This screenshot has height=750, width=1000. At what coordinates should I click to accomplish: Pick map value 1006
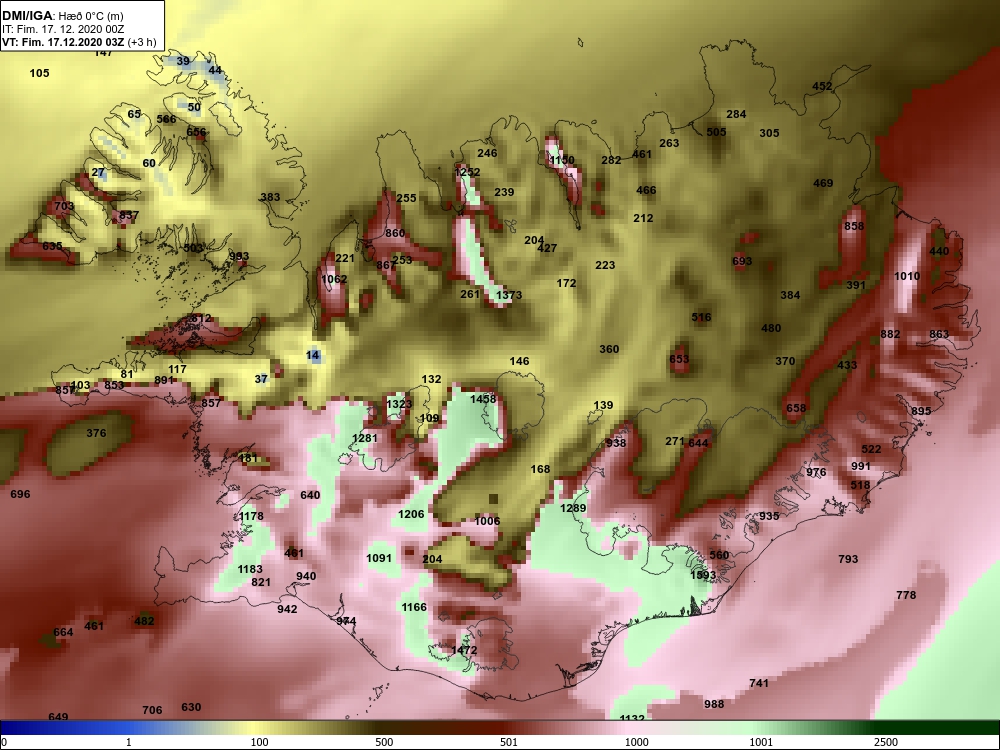click(x=487, y=521)
